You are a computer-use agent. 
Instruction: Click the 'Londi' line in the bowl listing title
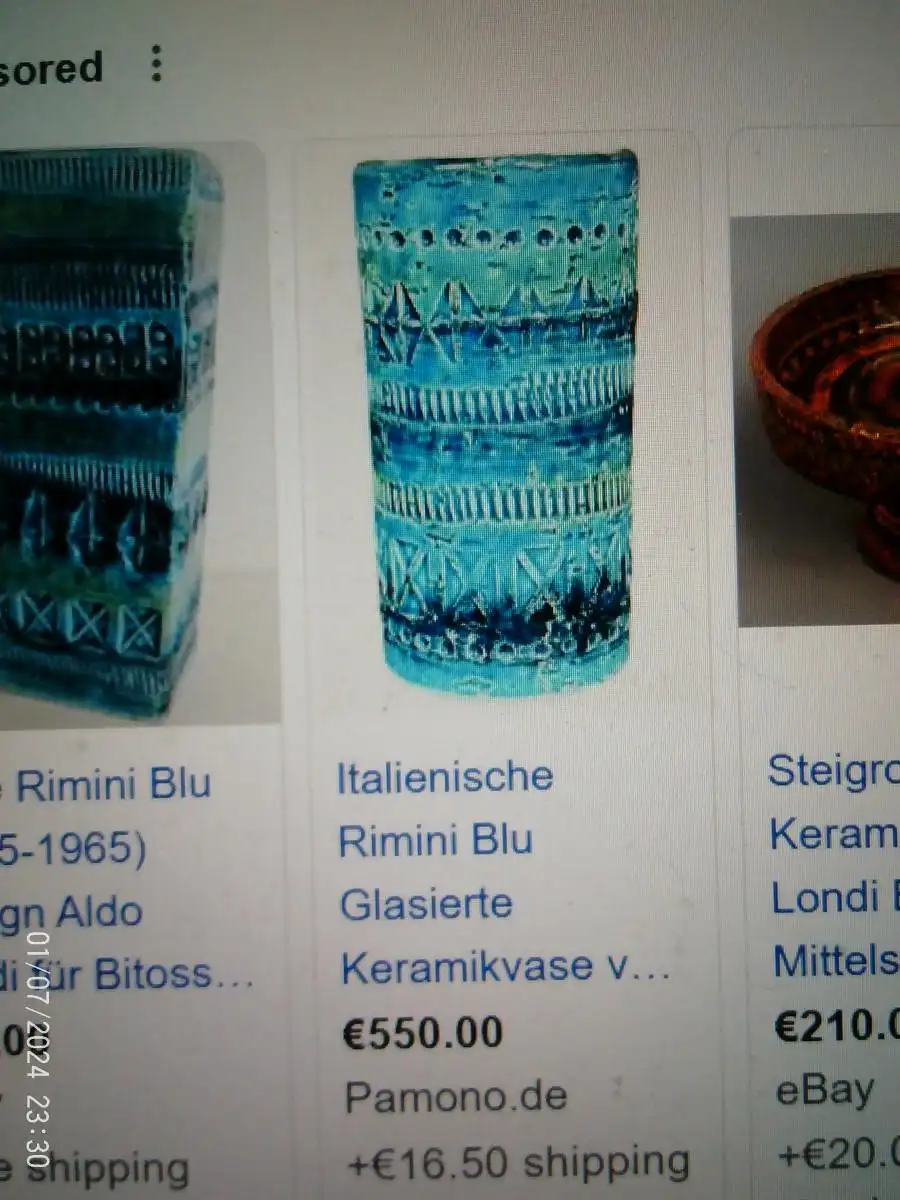click(835, 898)
